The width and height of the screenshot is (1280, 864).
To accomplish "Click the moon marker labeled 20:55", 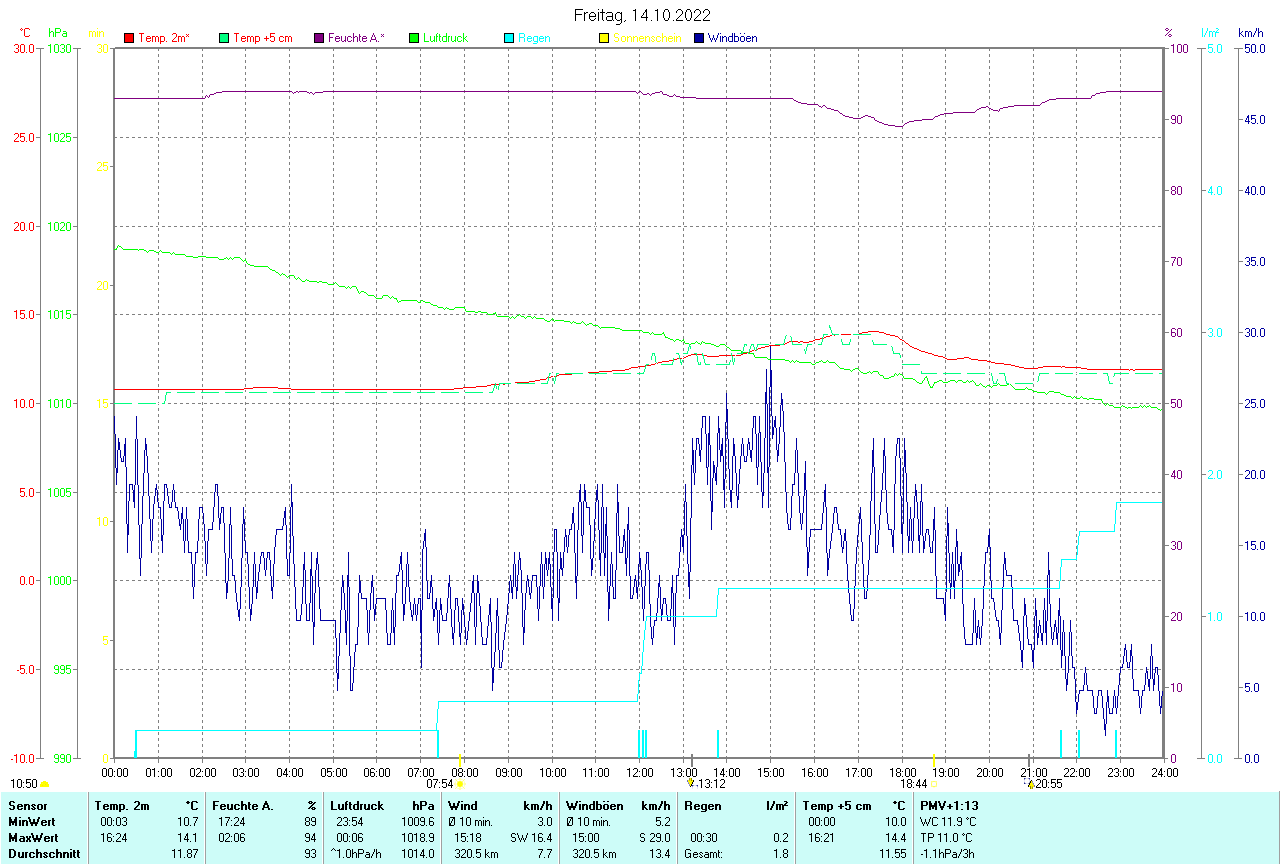I will coord(1030,784).
